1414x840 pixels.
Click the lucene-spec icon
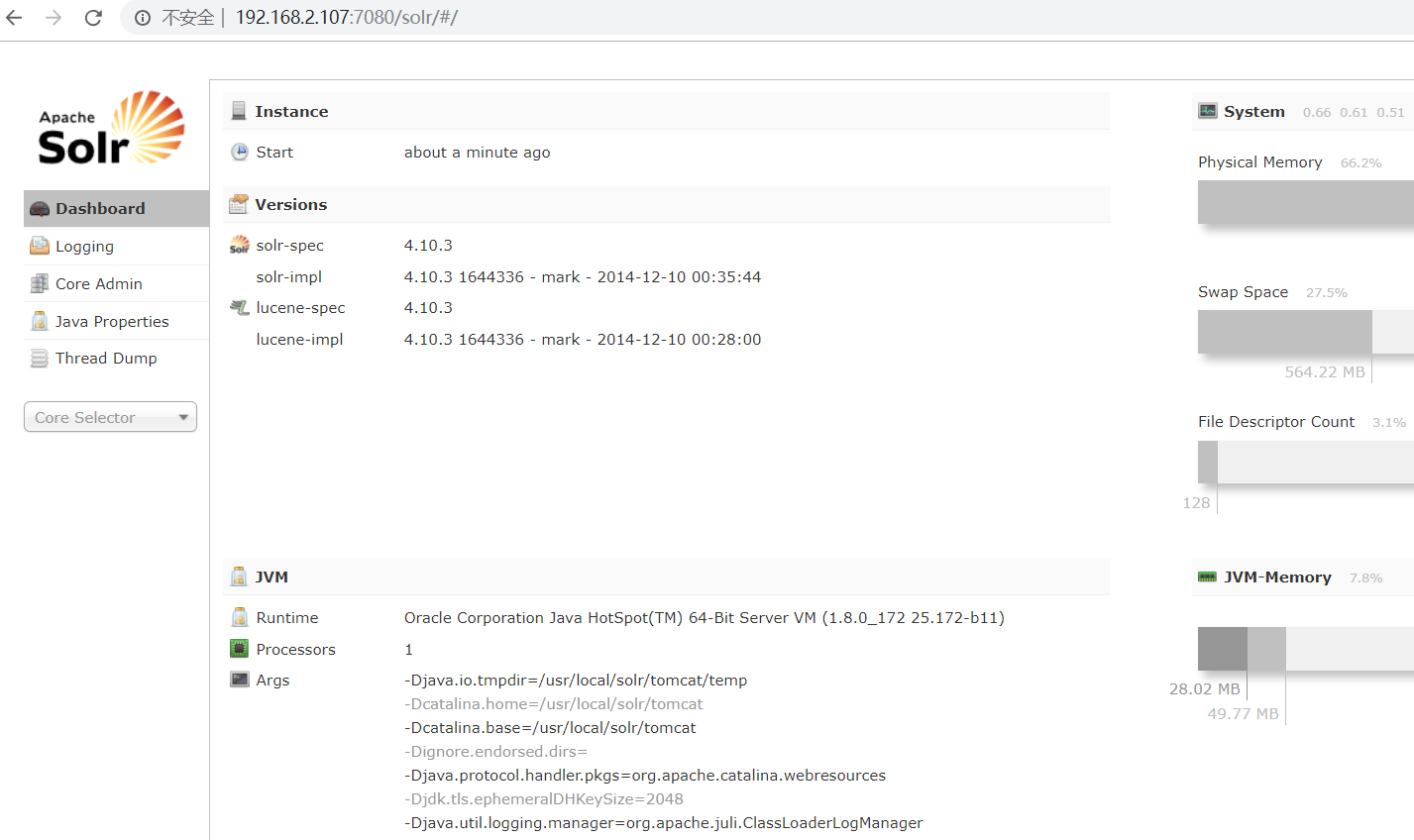pos(240,308)
